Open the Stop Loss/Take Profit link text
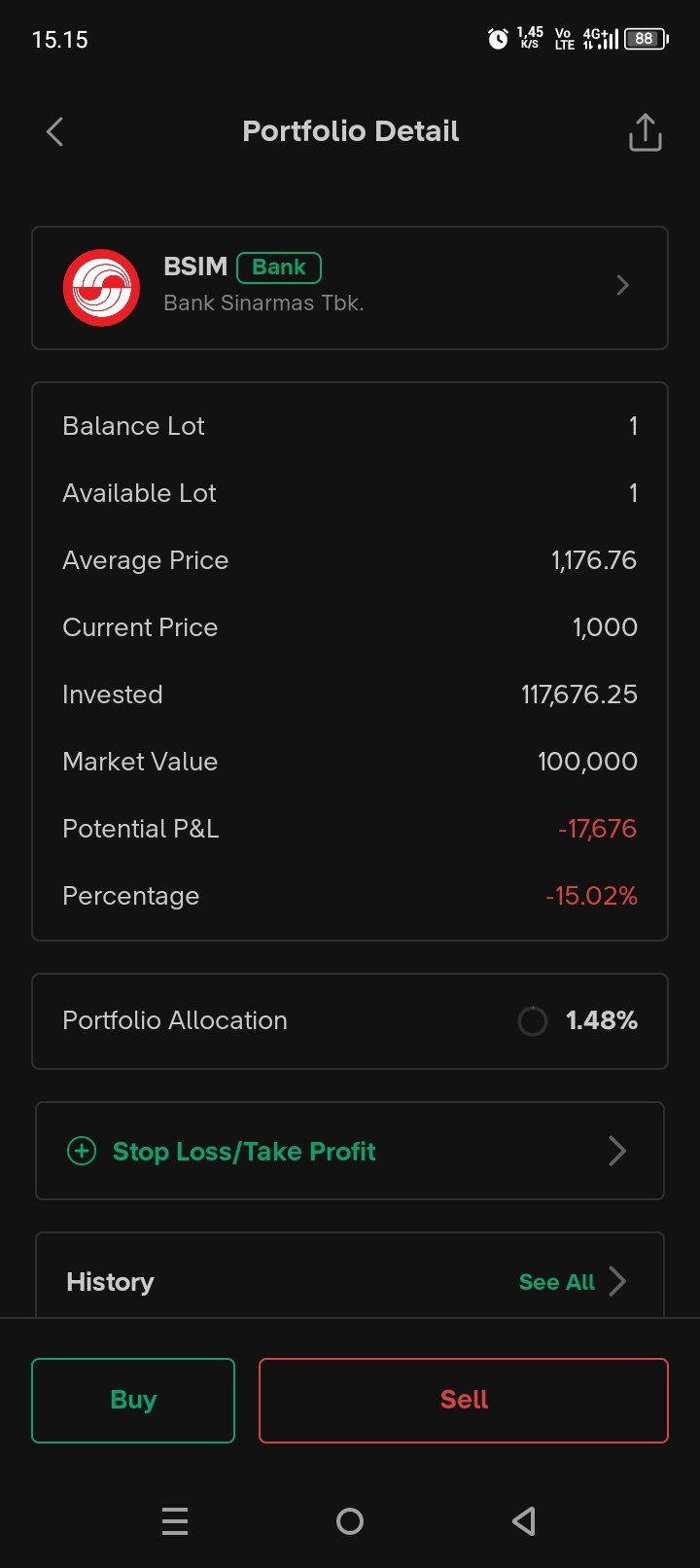Viewport: 700px width, 1568px height. coord(244,1152)
